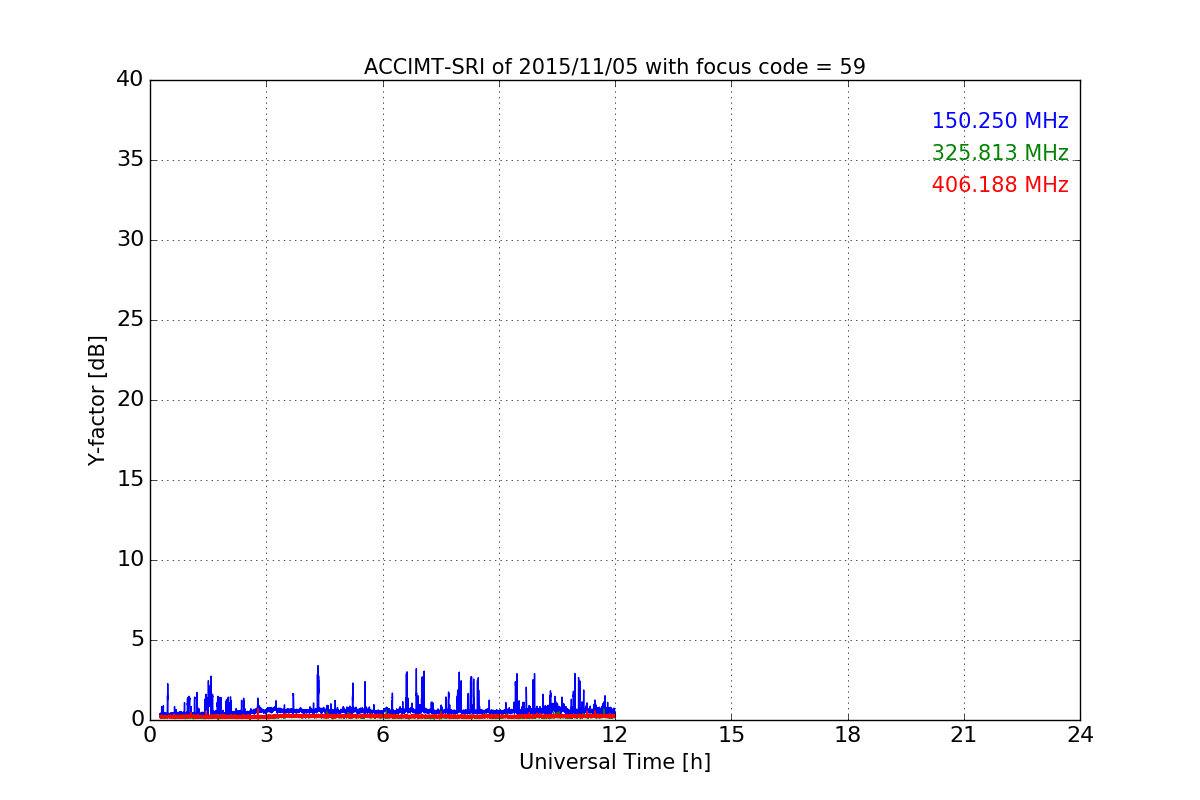Click the x-axis tick label 3
This screenshot has height=800, width=1200.
[x=266, y=735]
